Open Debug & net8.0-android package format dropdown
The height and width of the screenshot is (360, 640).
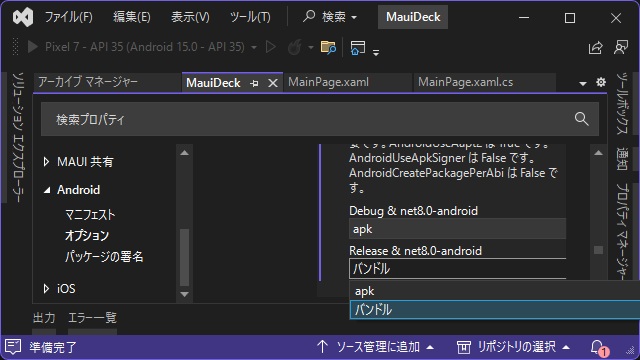458,229
